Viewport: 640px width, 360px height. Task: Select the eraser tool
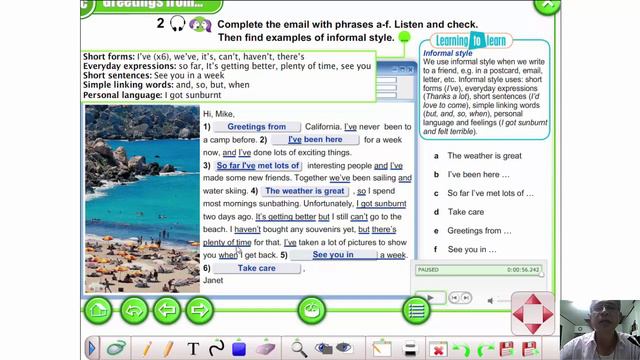point(266,349)
